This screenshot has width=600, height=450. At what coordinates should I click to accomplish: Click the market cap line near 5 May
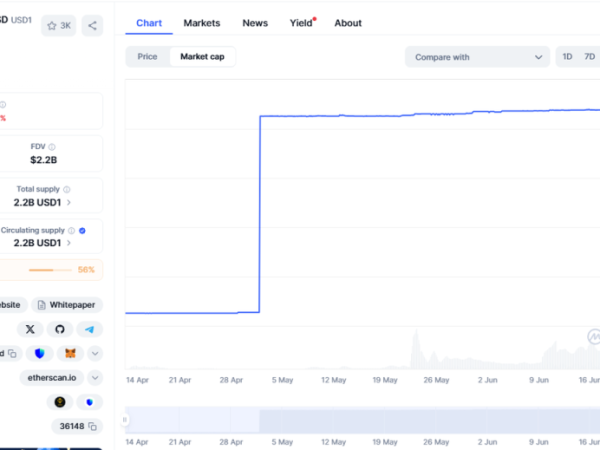[x=282, y=116]
